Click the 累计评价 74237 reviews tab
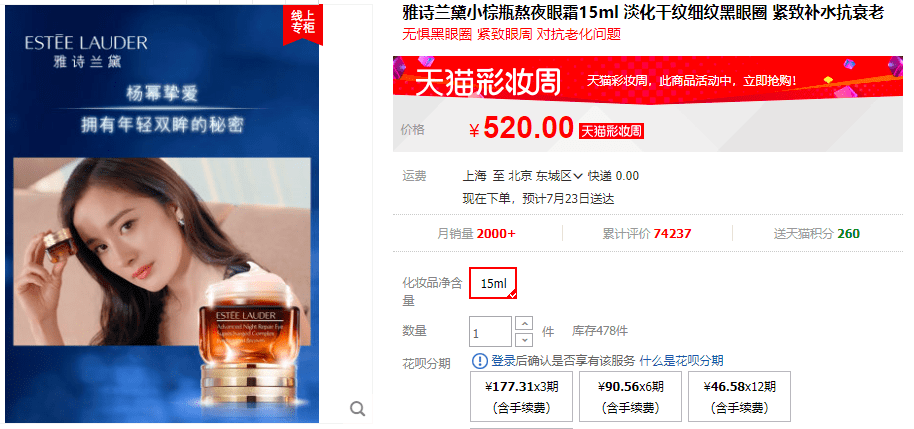Viewport: 914px width, 429px height. [647, 234]
